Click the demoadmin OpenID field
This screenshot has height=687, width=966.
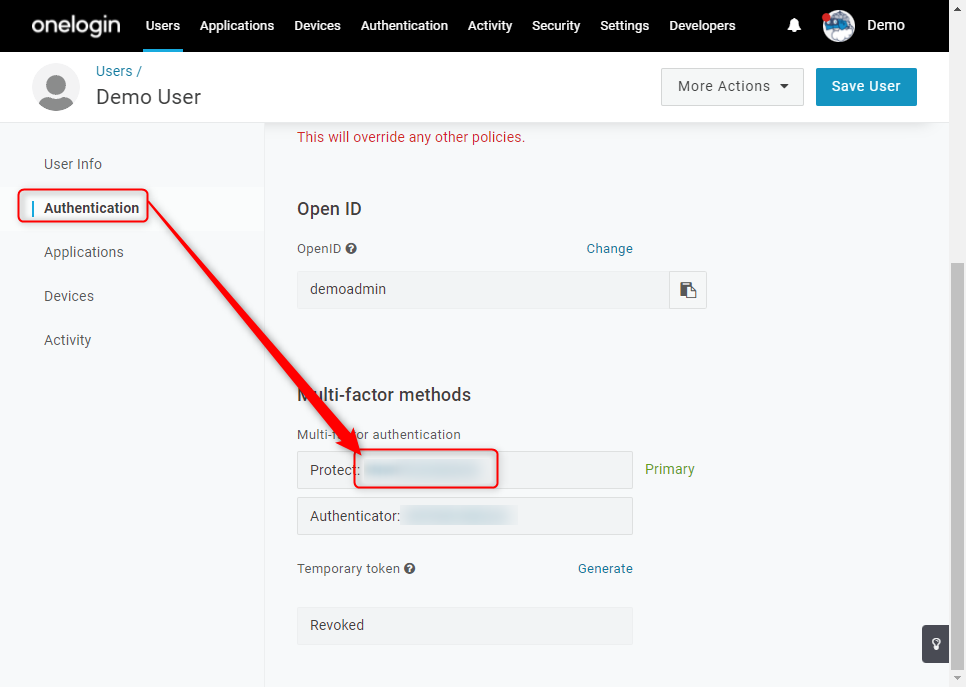(x=483, y=290)
